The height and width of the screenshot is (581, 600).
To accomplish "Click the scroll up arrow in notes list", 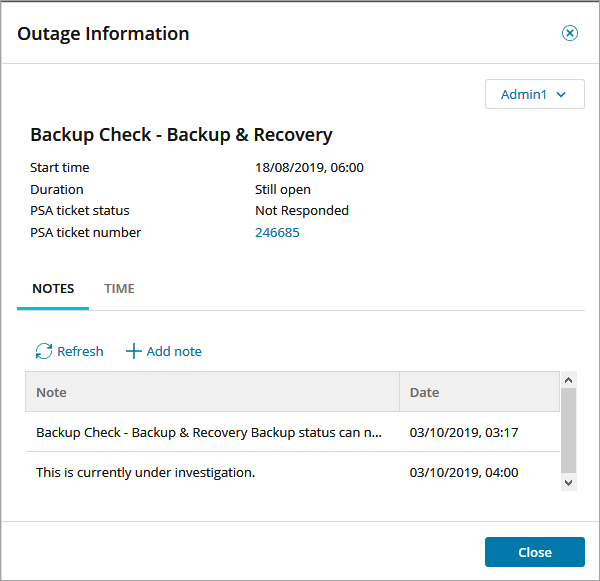I will [569, 381].
